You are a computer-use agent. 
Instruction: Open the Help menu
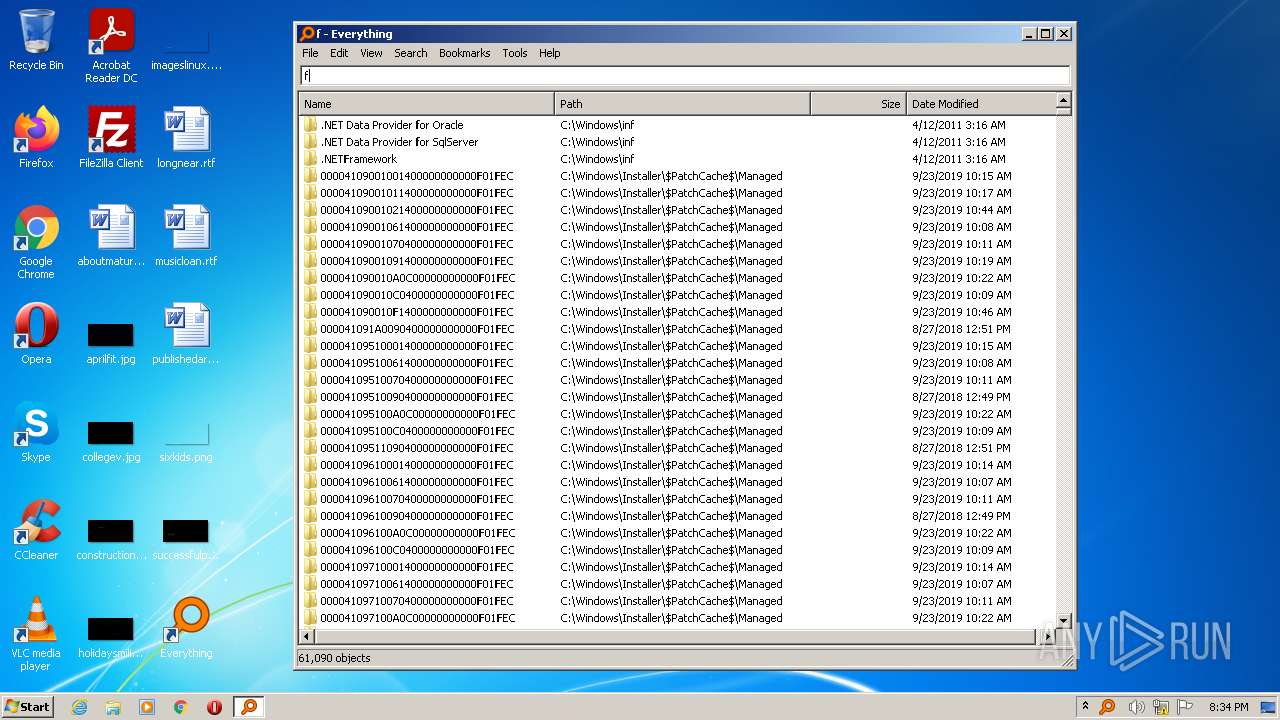[x=549, y=53]
